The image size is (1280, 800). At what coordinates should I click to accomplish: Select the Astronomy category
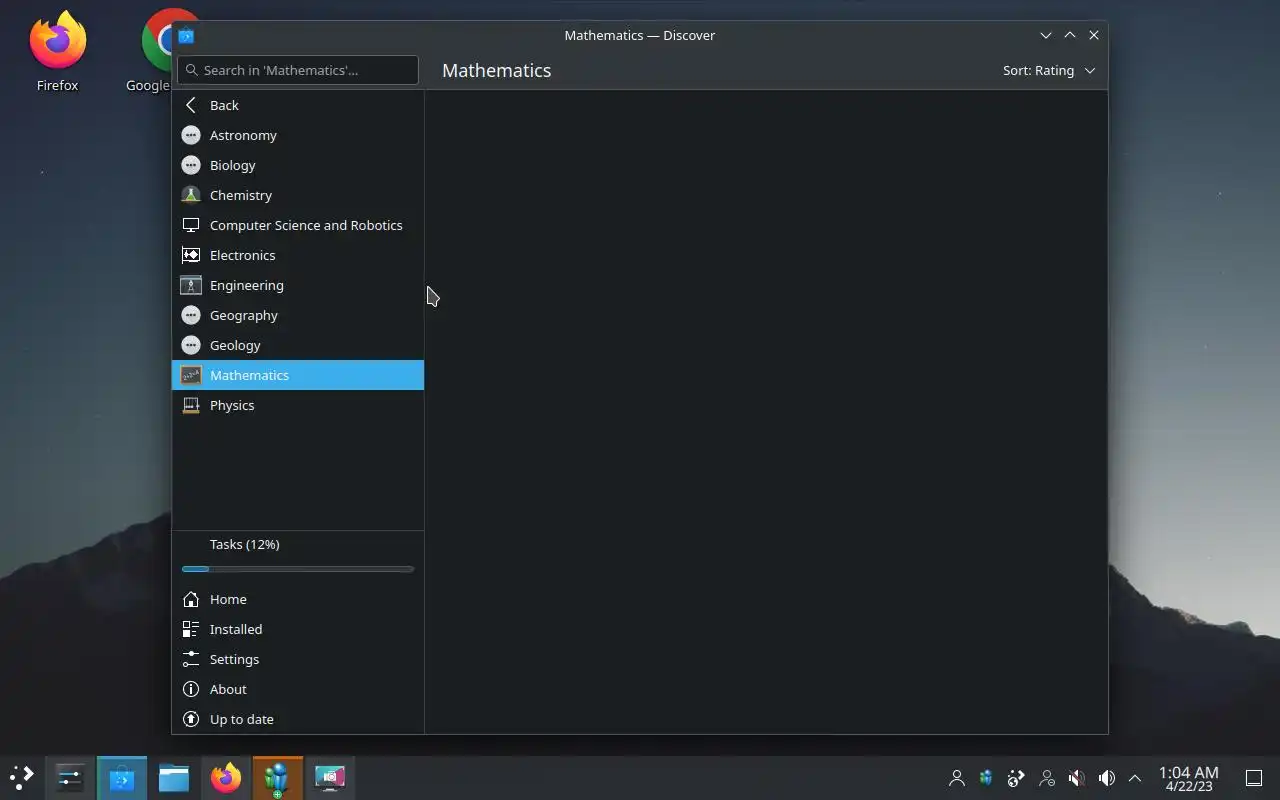[298, 135]
